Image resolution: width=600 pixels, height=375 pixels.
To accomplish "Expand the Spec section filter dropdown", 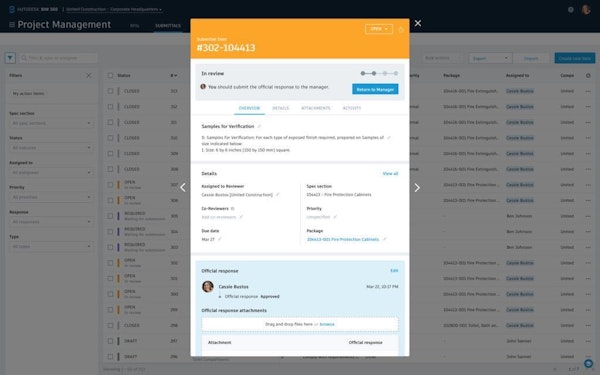I will coord(51,123).
